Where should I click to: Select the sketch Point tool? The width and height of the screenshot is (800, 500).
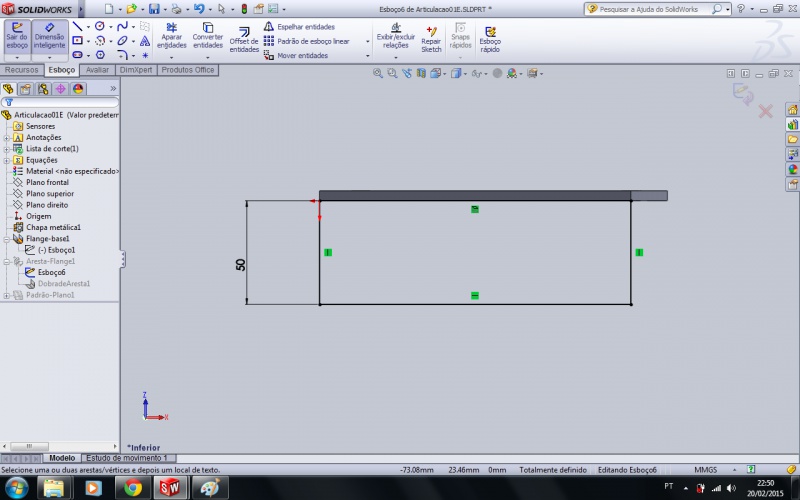pyautogui.click(x=145, y=55)
